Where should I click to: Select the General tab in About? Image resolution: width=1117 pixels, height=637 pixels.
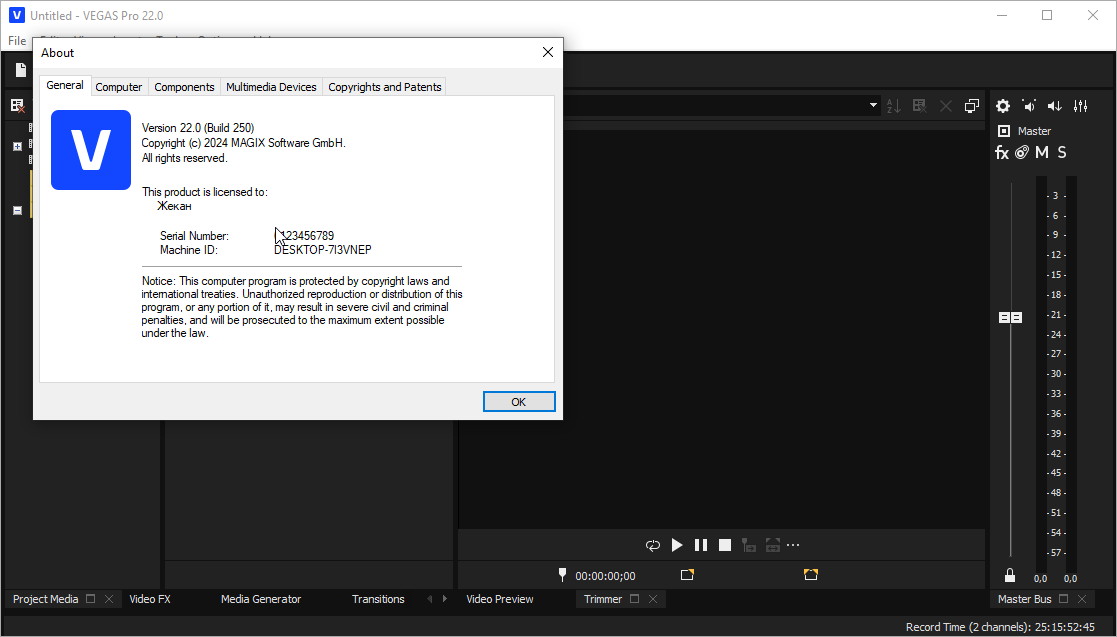(65, 85)
